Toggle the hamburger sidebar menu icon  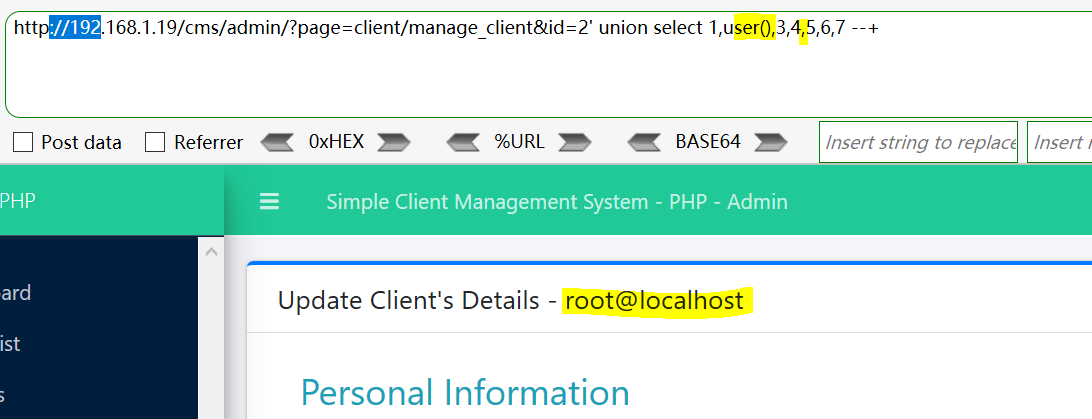[270, 203]
